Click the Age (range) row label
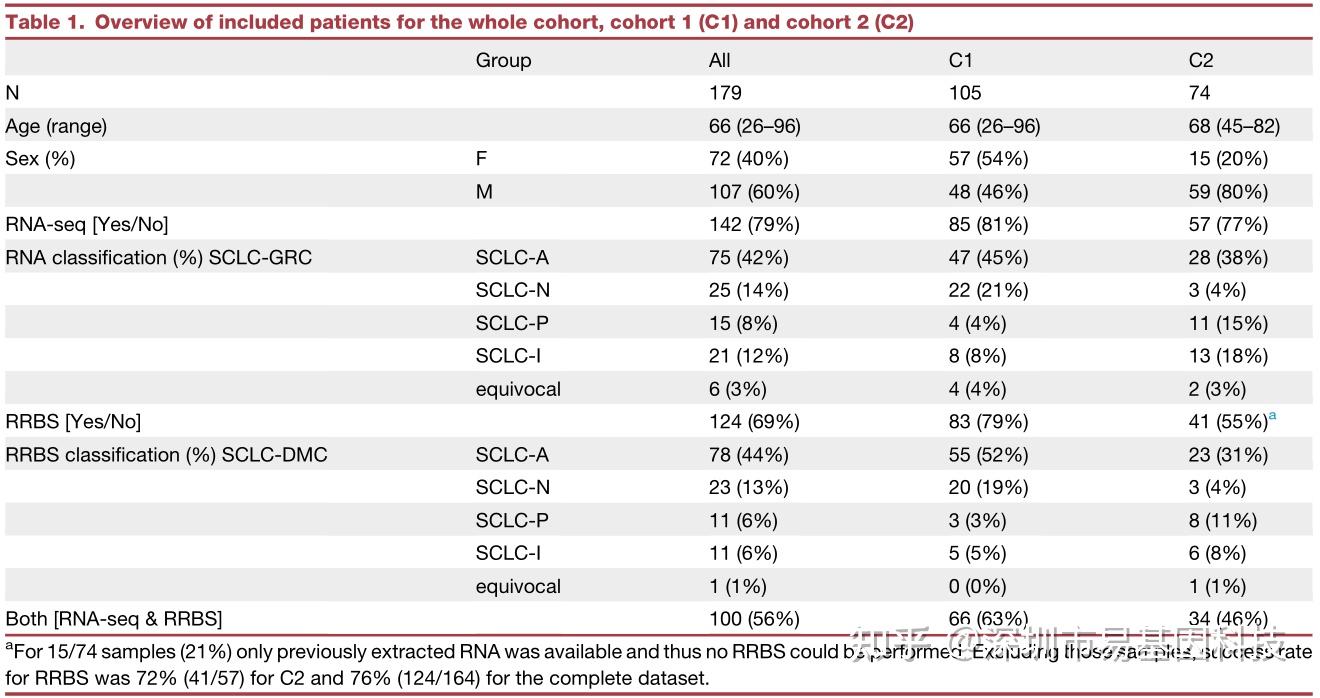The height and width of the screenshot is (698, 1320). coord(56,126)
